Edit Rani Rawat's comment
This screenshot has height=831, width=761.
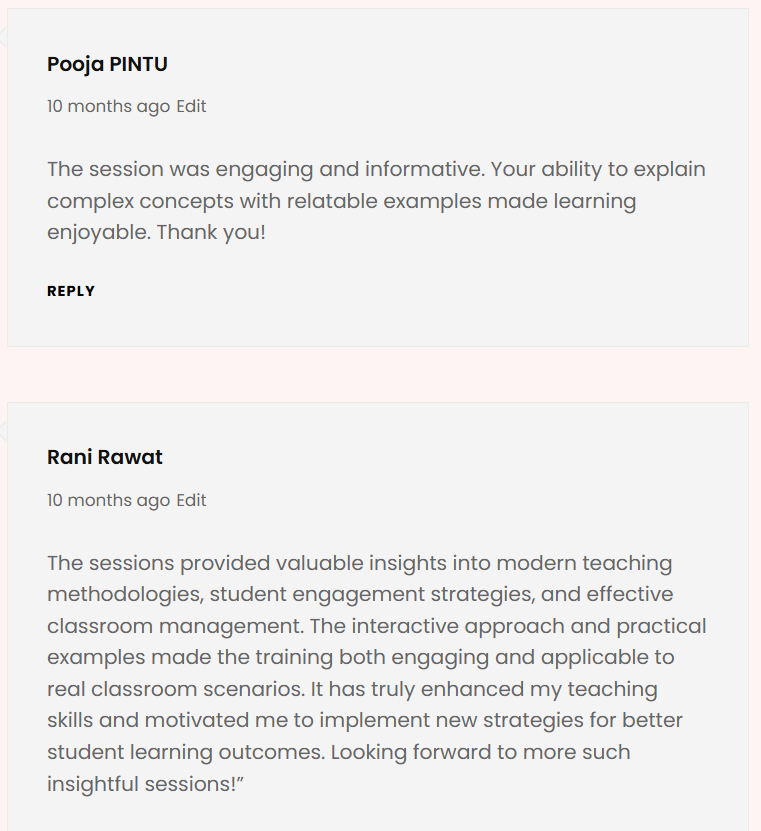(x=191, y=500)
